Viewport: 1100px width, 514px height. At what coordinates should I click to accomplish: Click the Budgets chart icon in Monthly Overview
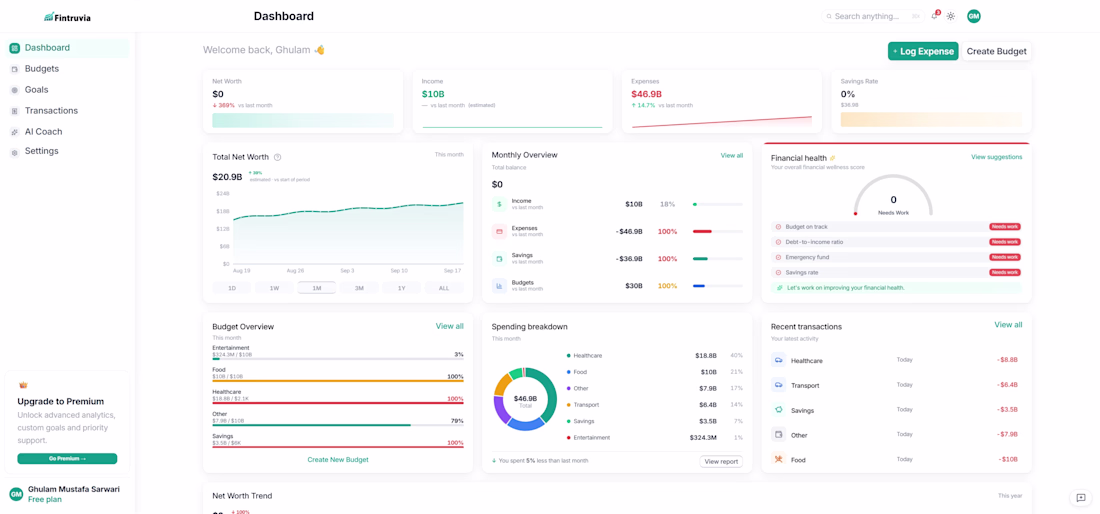coord(499,285)
